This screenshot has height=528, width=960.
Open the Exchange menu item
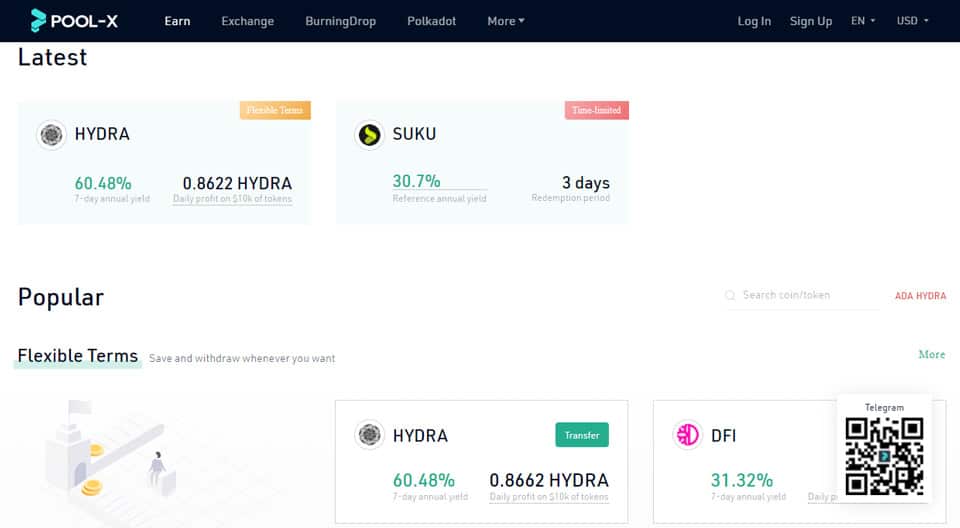247,21
